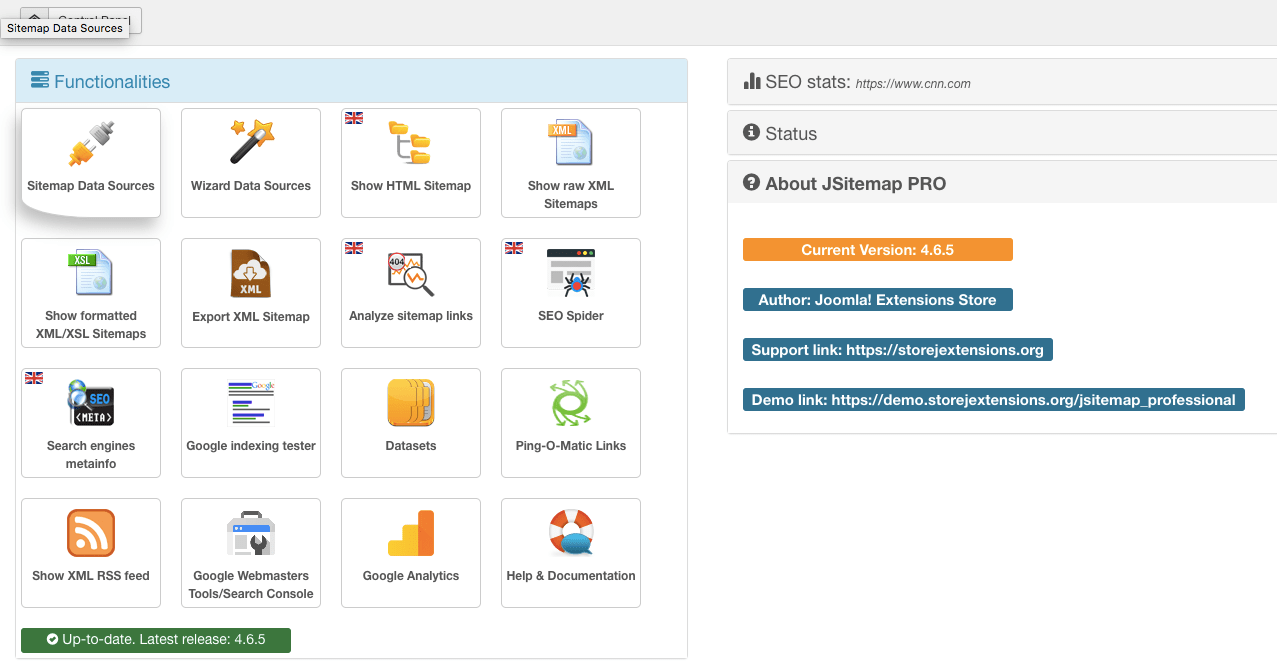This screenshot has height=661, width=1277.
Task: Click the Up-to-date latest release badge
Action: pyautogui.click(x=156, y=640)
